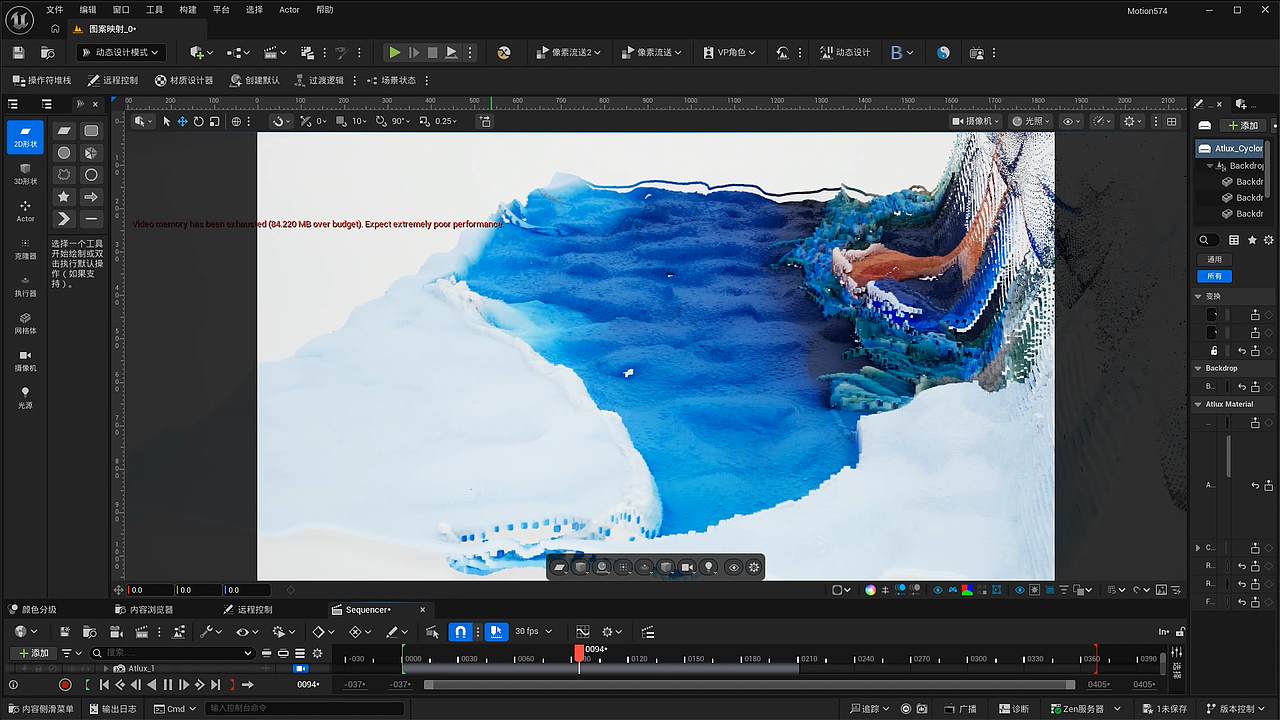Click the eject play button in the toolbar

point(452,52)
